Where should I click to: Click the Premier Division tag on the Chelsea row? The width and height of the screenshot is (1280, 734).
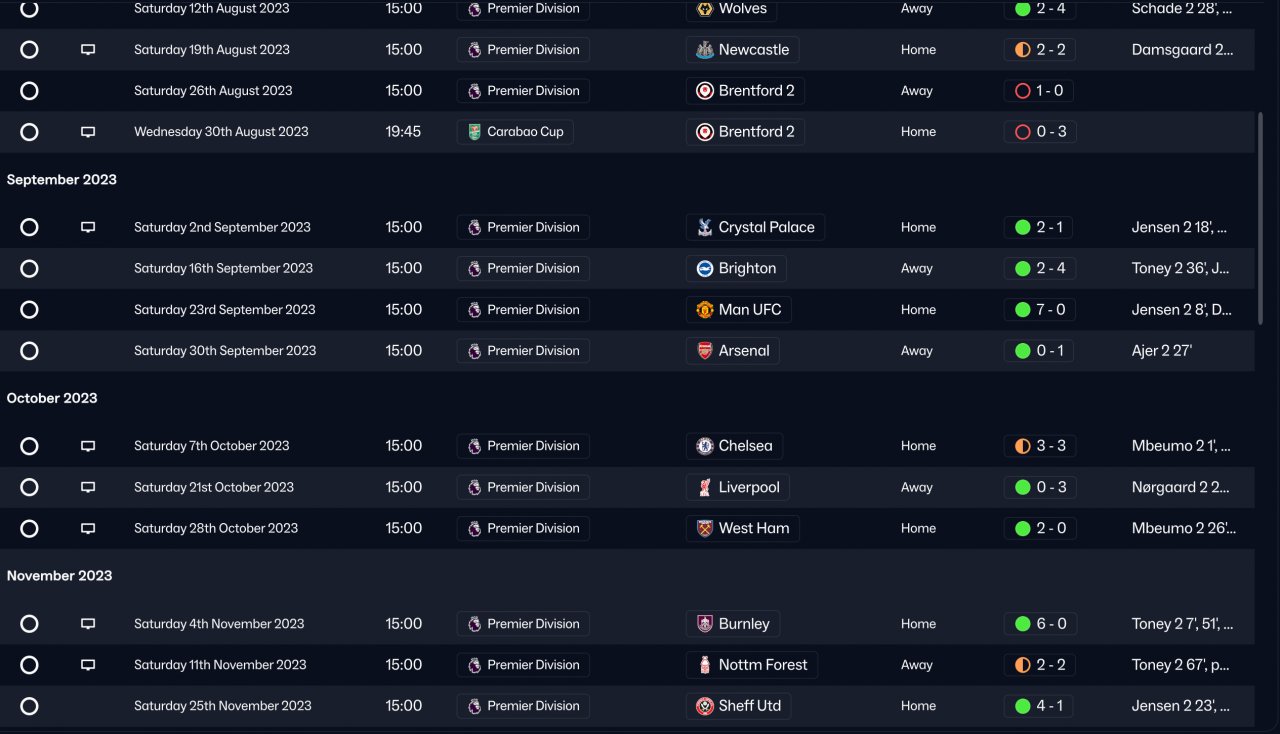coord(523,446)
